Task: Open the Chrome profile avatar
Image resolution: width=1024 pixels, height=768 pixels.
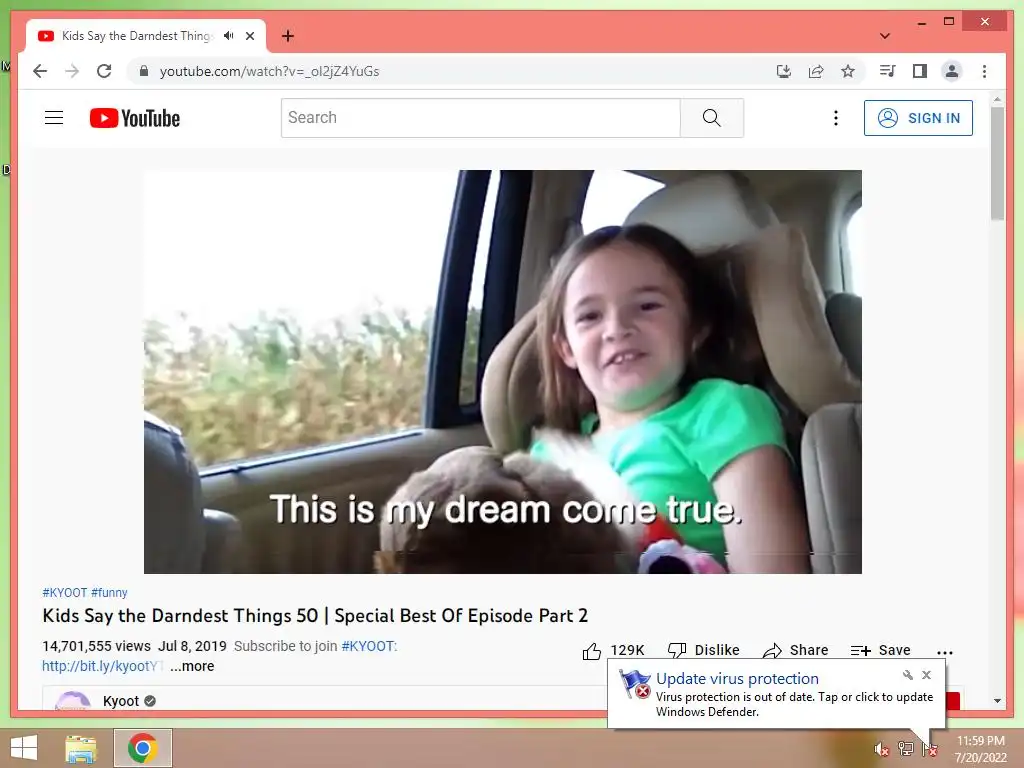Action: [x=952, y=71]
